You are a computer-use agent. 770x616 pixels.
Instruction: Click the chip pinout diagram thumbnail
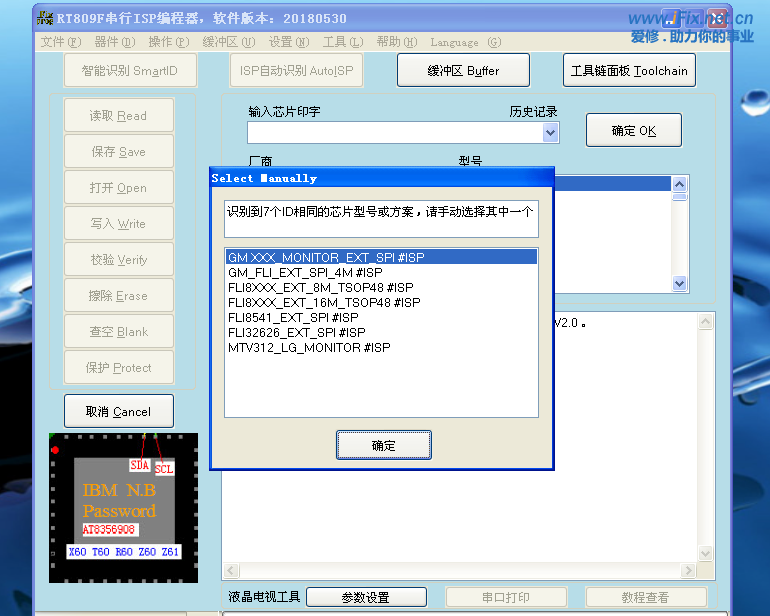click(123, 507)
